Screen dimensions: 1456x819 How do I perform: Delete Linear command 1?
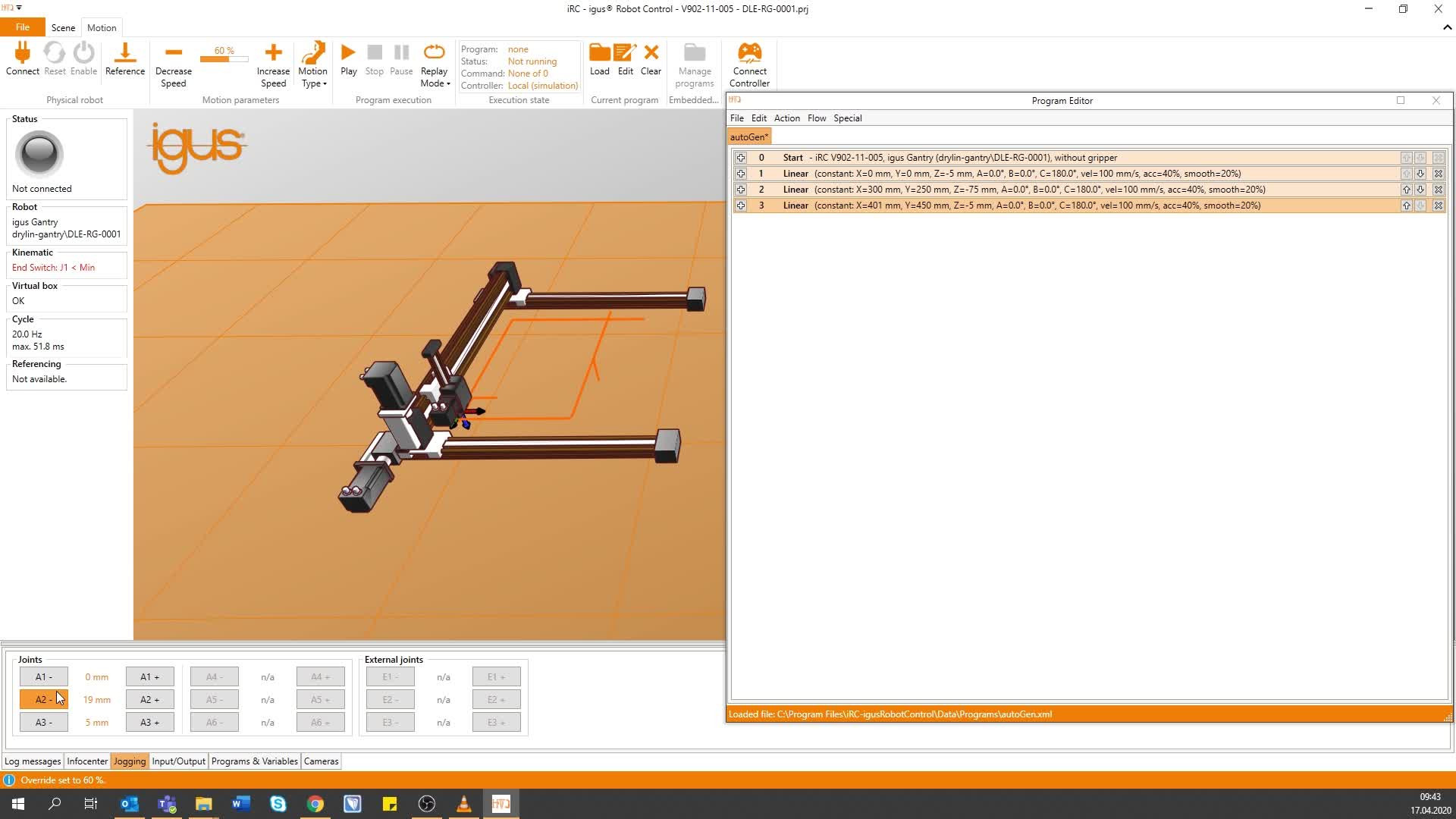point(1438,174)
